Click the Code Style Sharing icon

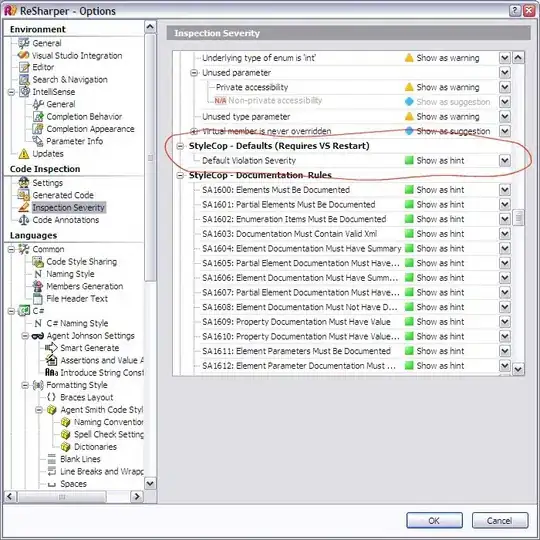[38, 261]
